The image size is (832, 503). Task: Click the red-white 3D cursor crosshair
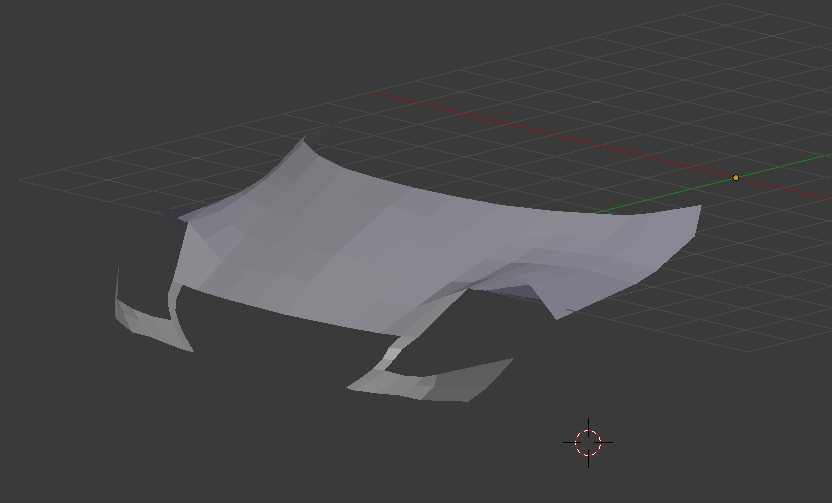[588, 442]
